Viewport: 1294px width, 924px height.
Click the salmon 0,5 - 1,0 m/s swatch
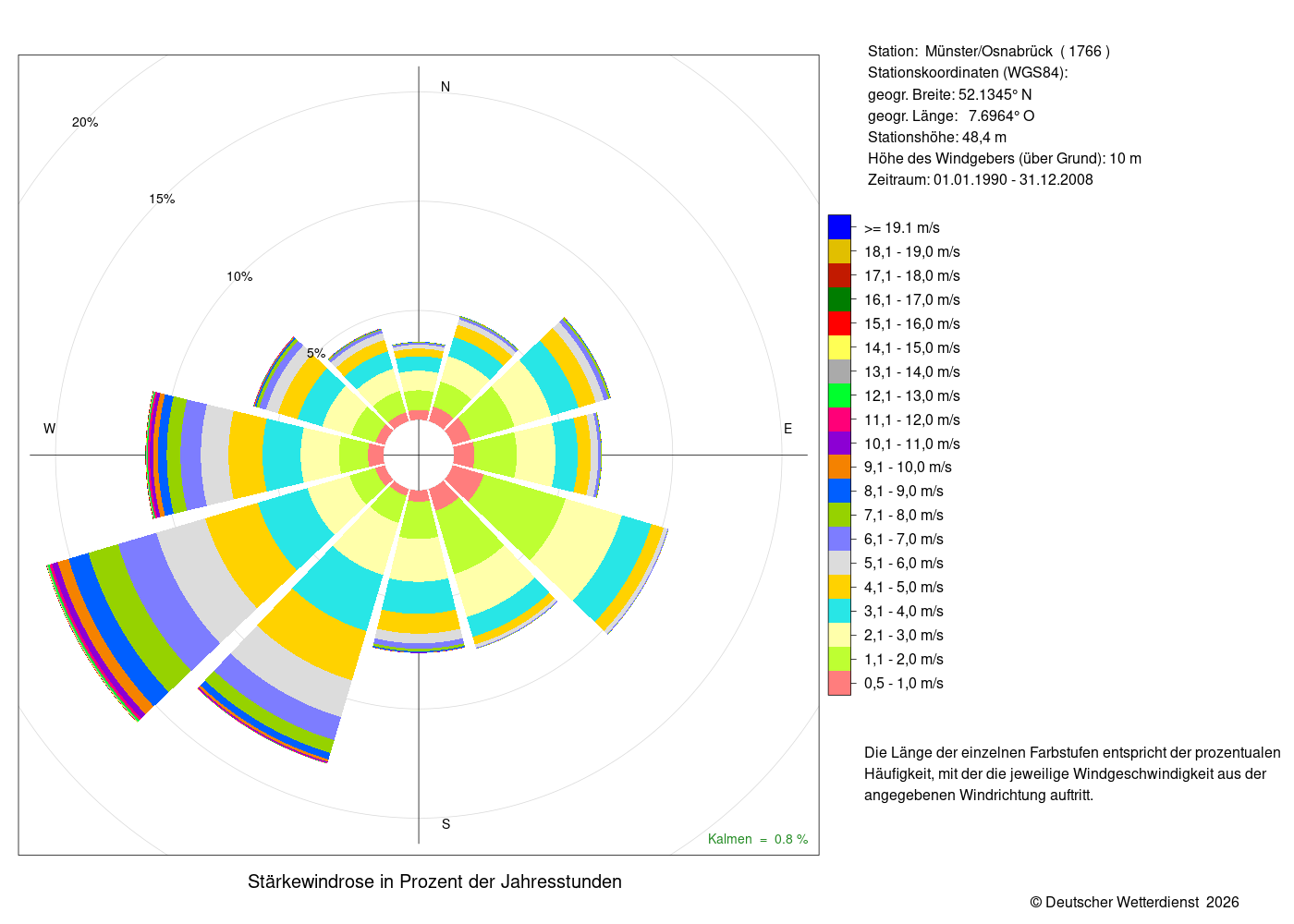pos(839,684)
